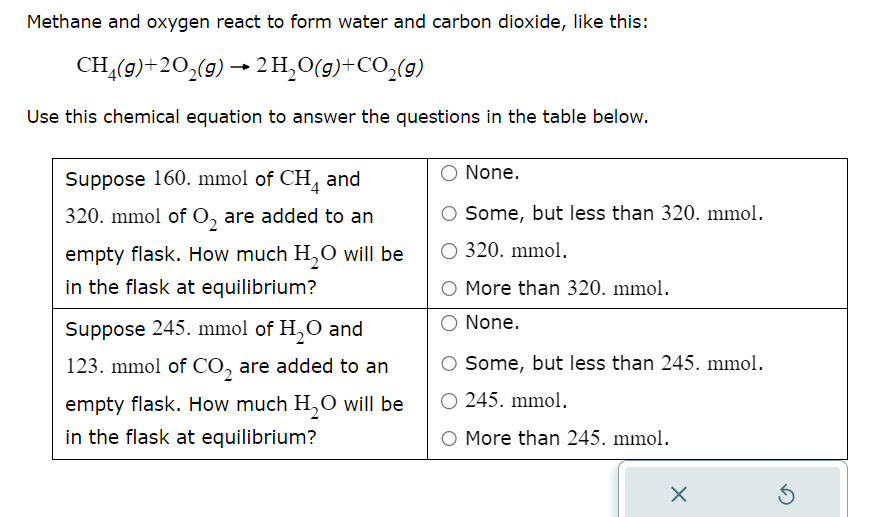Screen dimensions: 887x517
Task: Click the second question cell about 245. mmol H2O
Action: pyautogui.click(x=240, y=384)
